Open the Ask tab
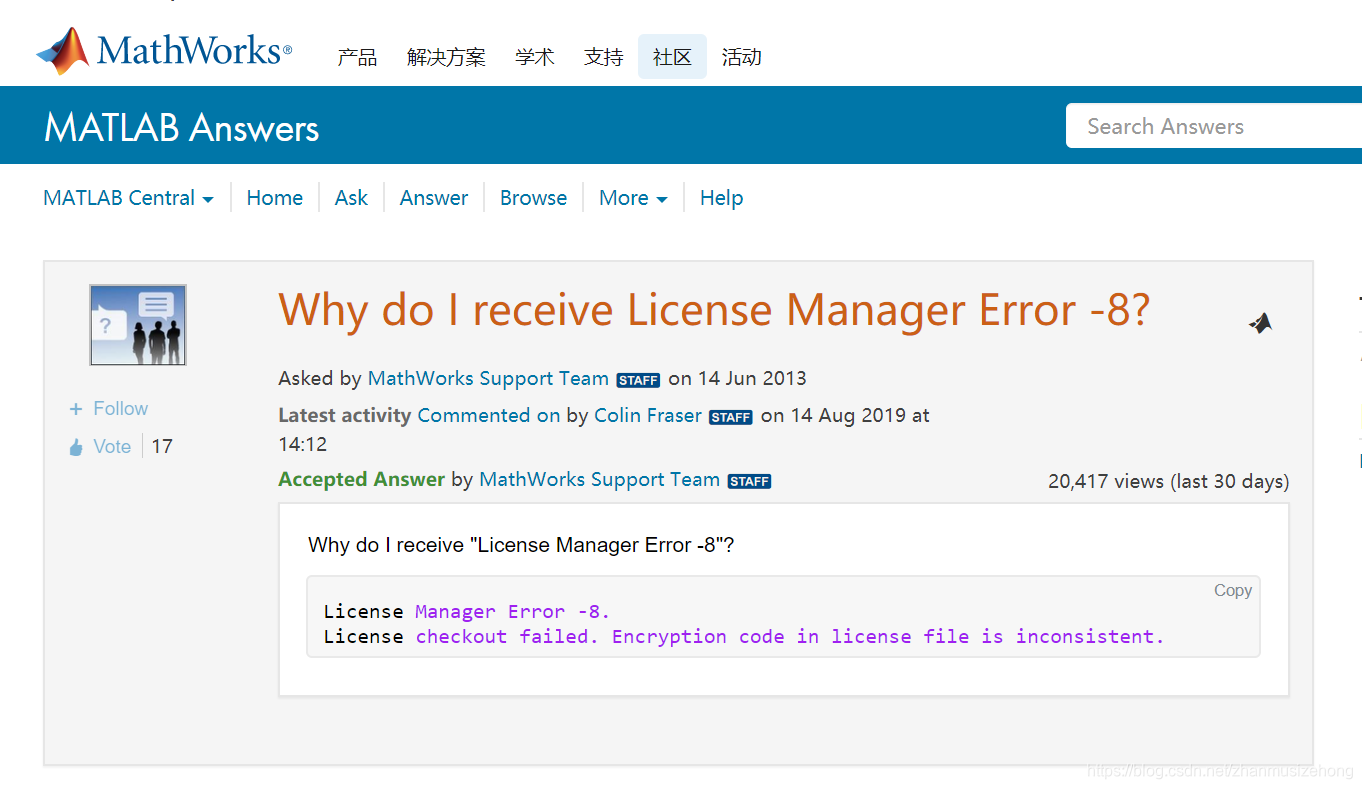The width and height of the screenshot is (1362, 789). (351, 198)
